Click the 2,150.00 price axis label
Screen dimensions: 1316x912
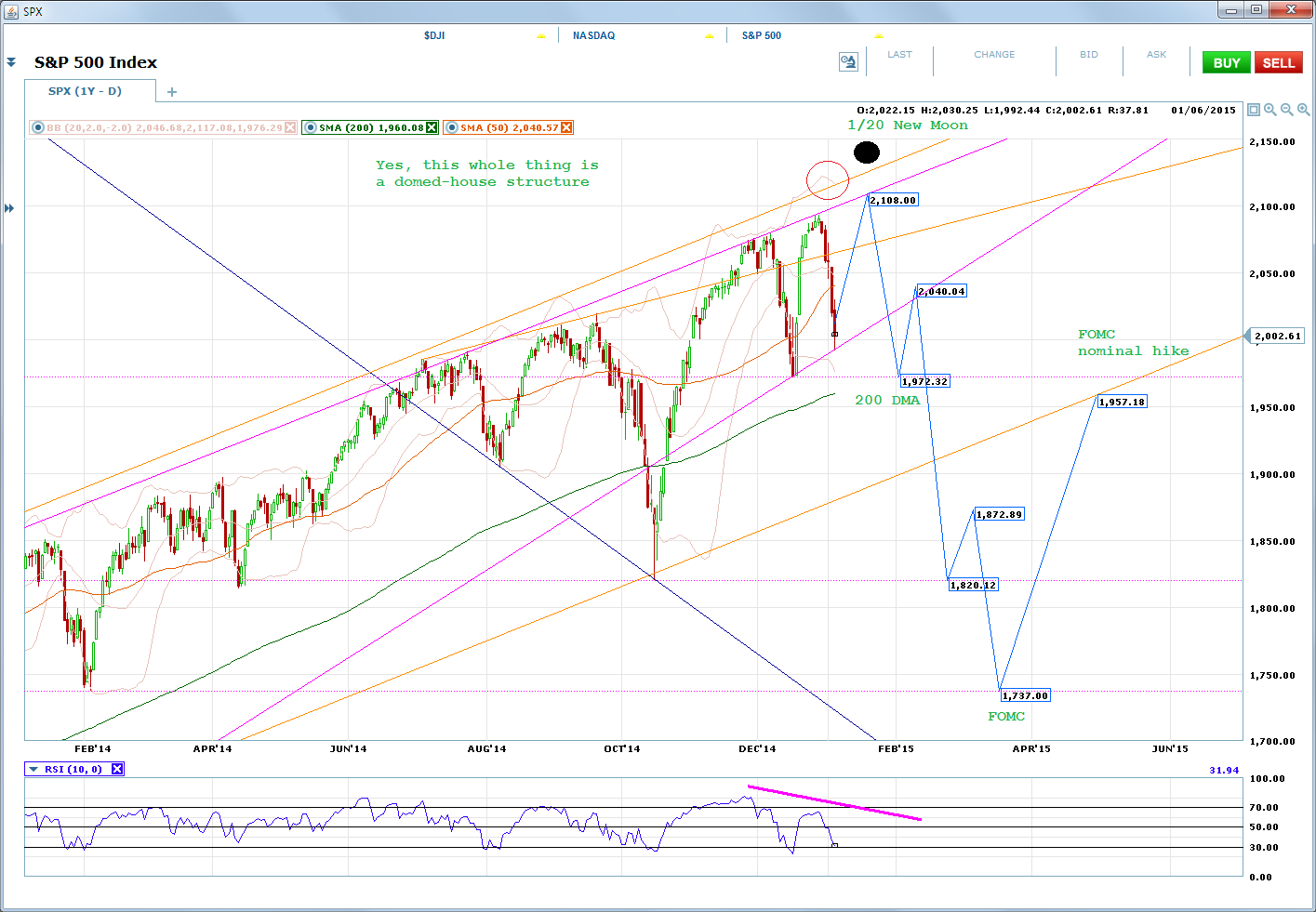click(1272, 142)
